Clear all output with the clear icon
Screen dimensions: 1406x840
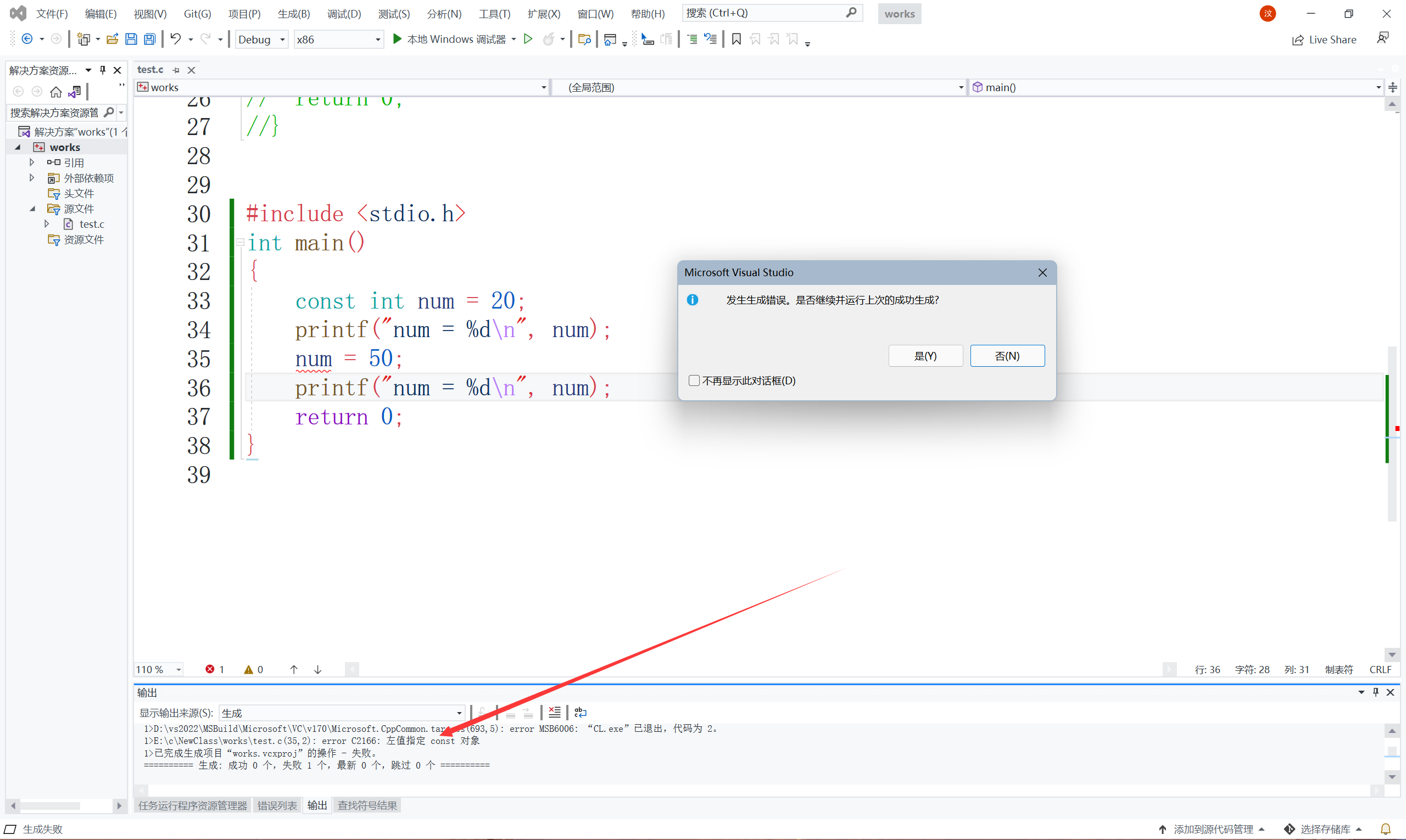point(554,713)
